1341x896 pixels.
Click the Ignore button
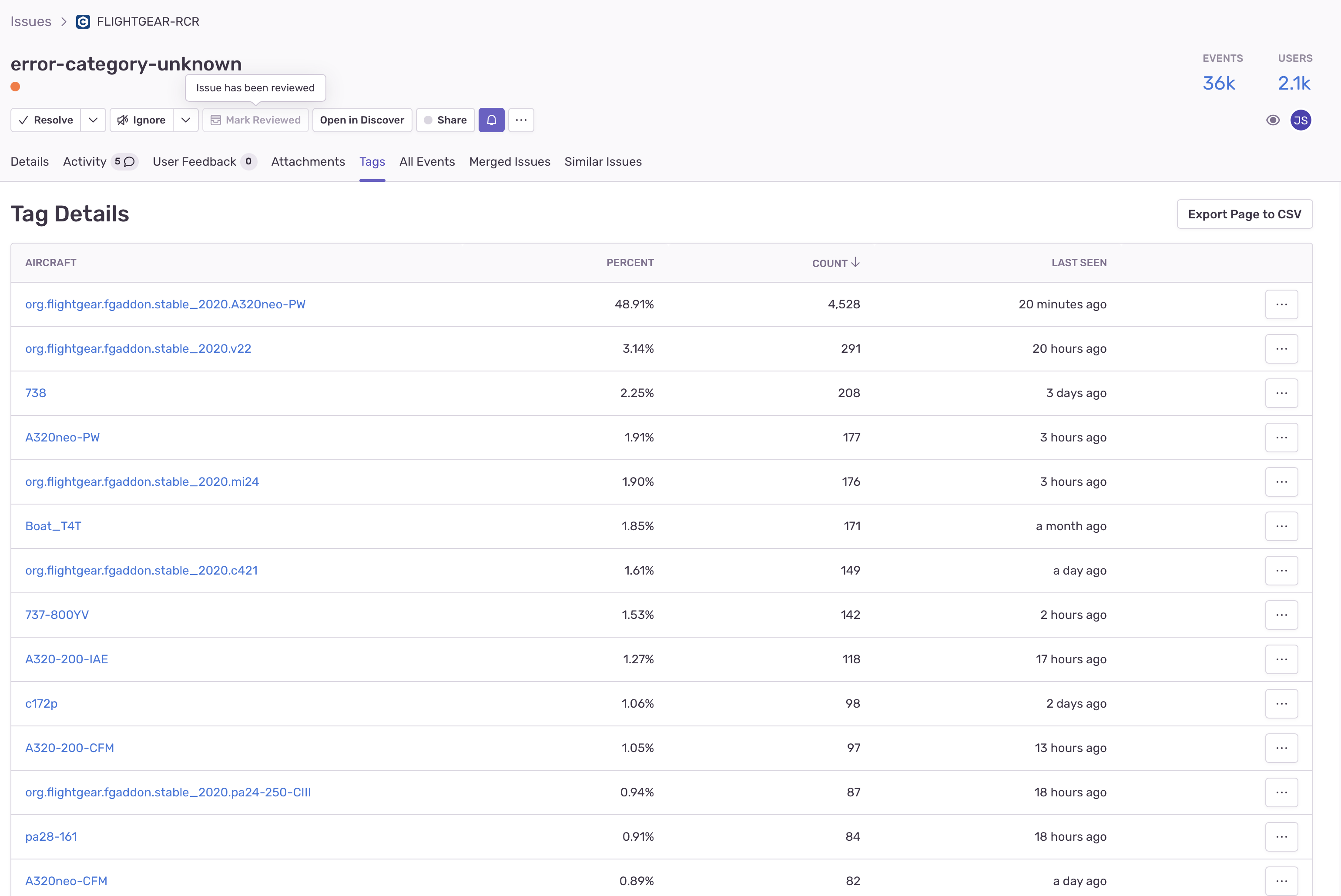142,120
